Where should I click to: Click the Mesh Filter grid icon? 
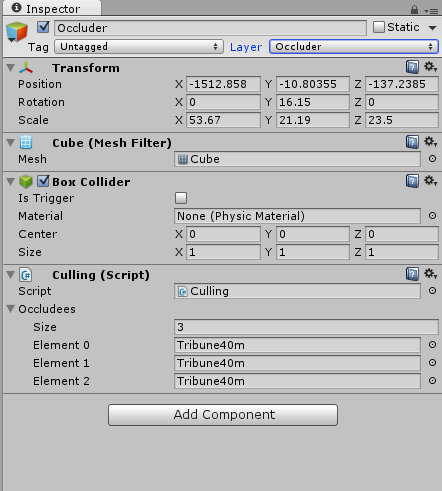tap(26, 143)
